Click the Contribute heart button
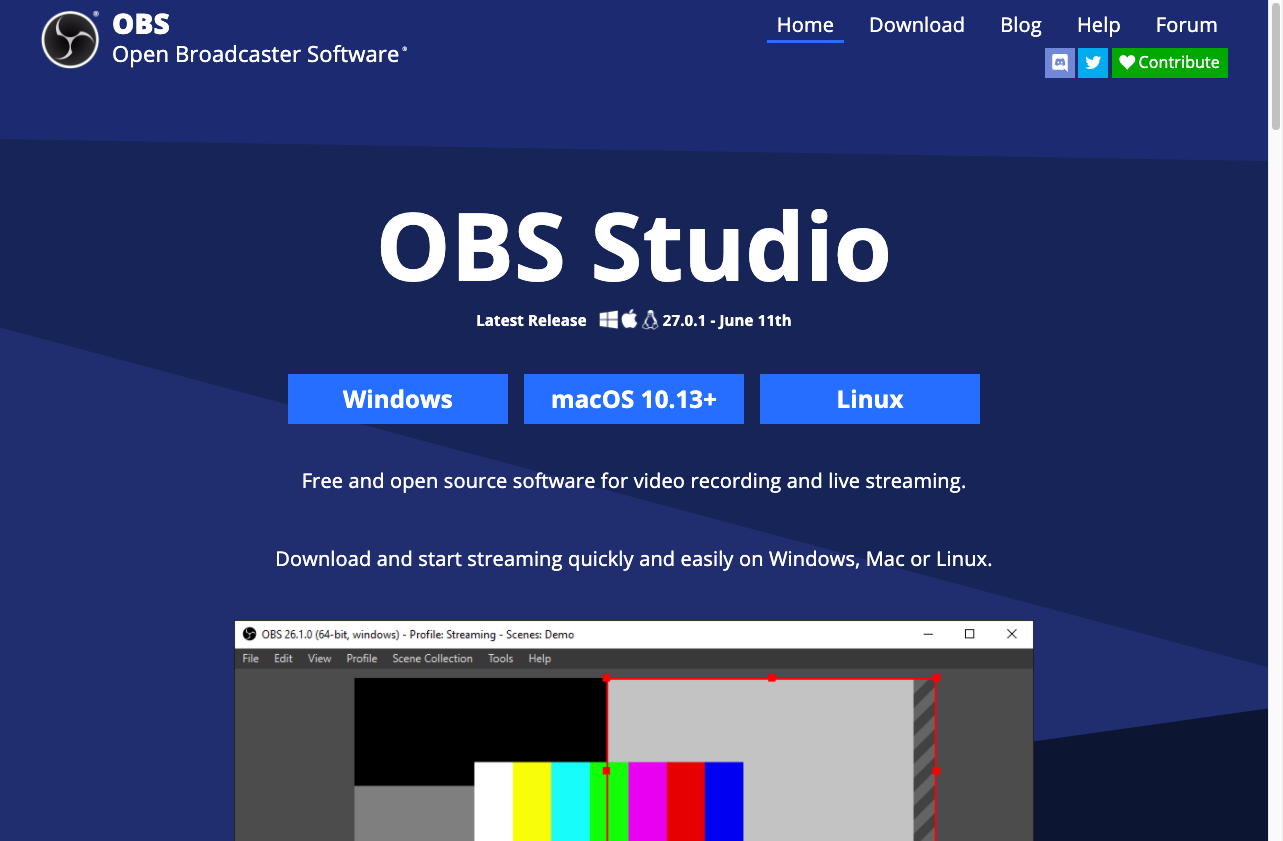This screenshot has width=1283, height=841. [x=1170, y=62]
